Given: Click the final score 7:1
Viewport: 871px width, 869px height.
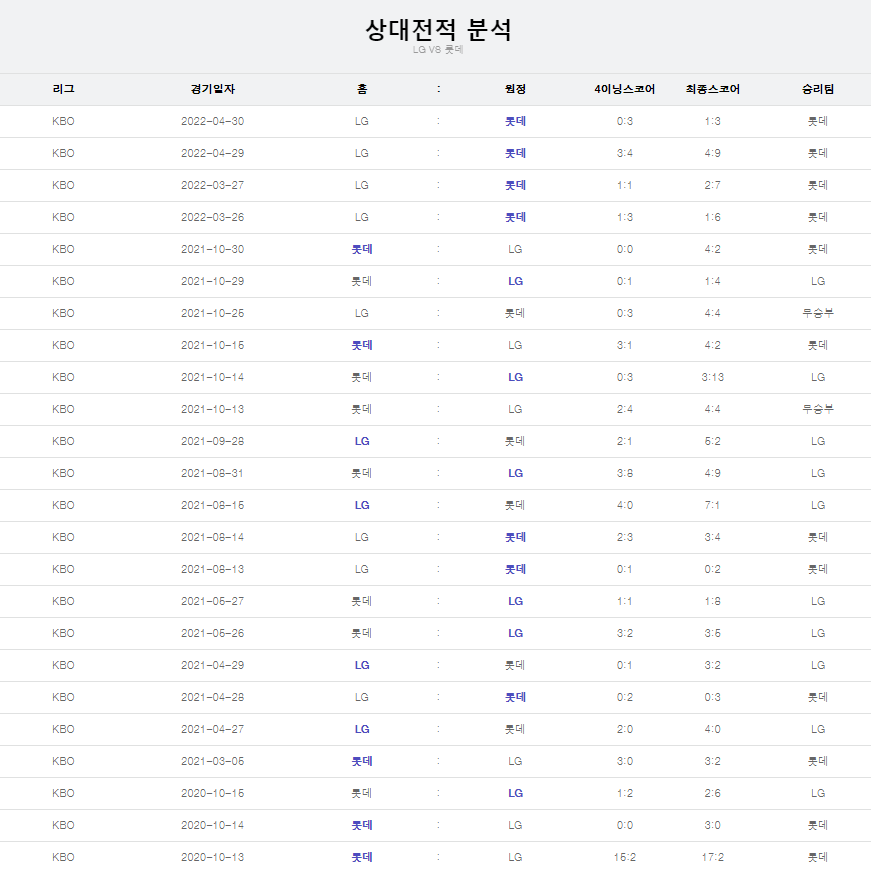Looking at the screenshot, I should [x=712, y=505].
